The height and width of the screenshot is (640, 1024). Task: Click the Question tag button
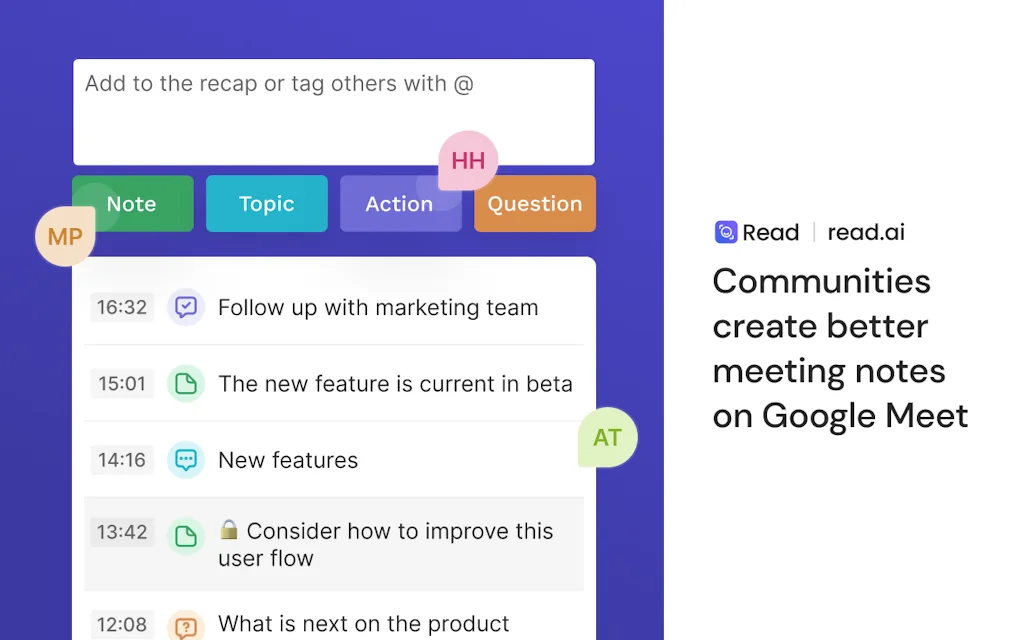(534, 203)
